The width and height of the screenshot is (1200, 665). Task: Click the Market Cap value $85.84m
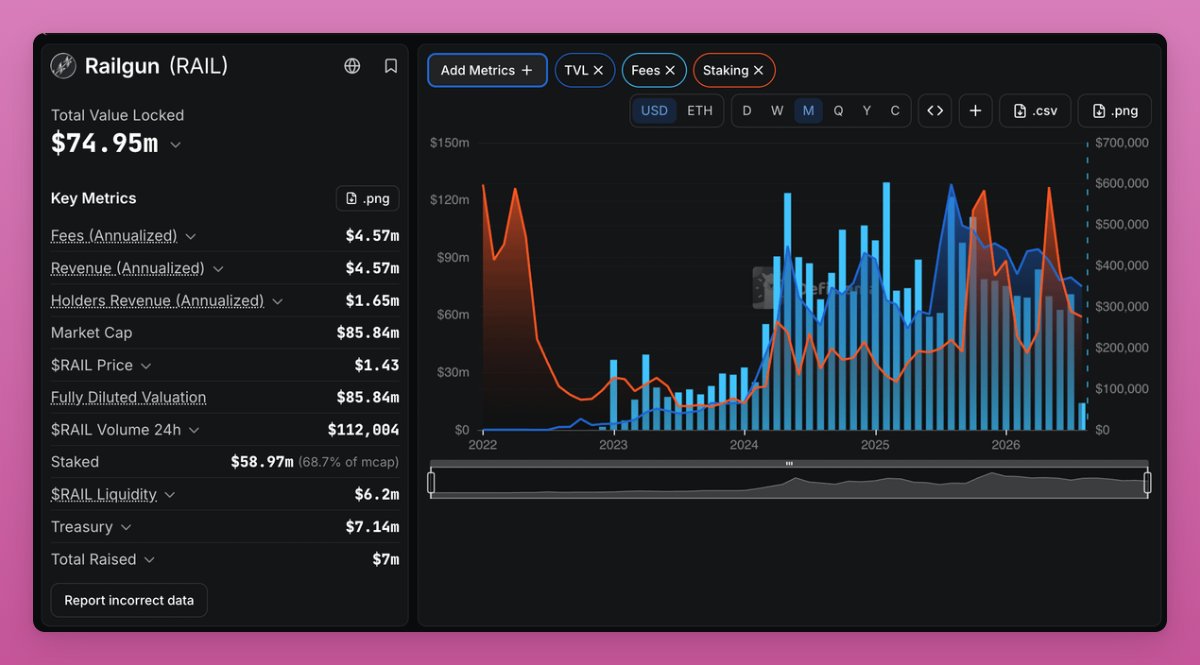pyautogui.click(x=367, y=333)
